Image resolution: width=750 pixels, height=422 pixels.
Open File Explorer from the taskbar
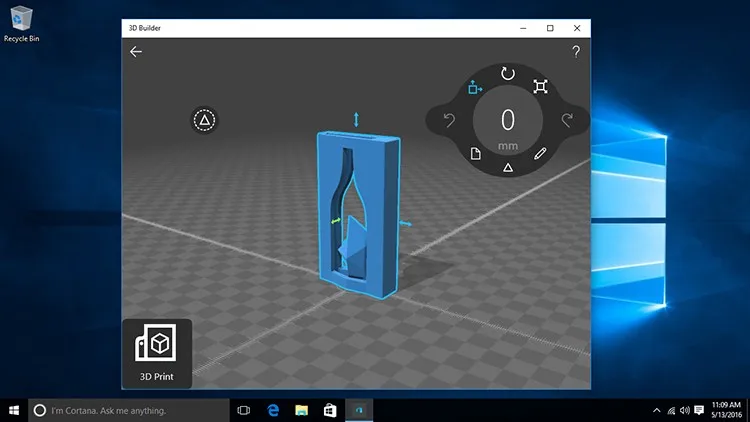coord(302,411)
